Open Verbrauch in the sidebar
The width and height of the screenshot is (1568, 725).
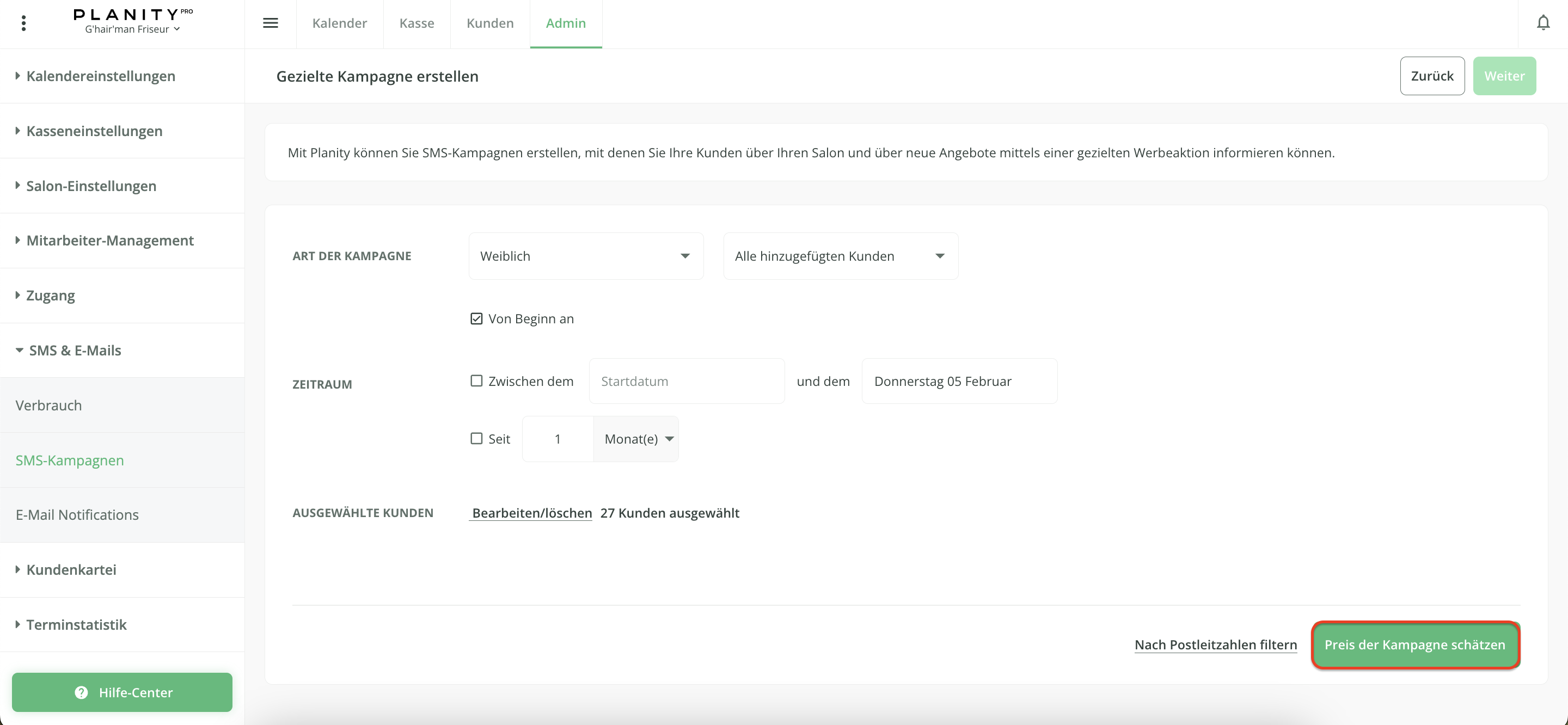pos(48,405)
